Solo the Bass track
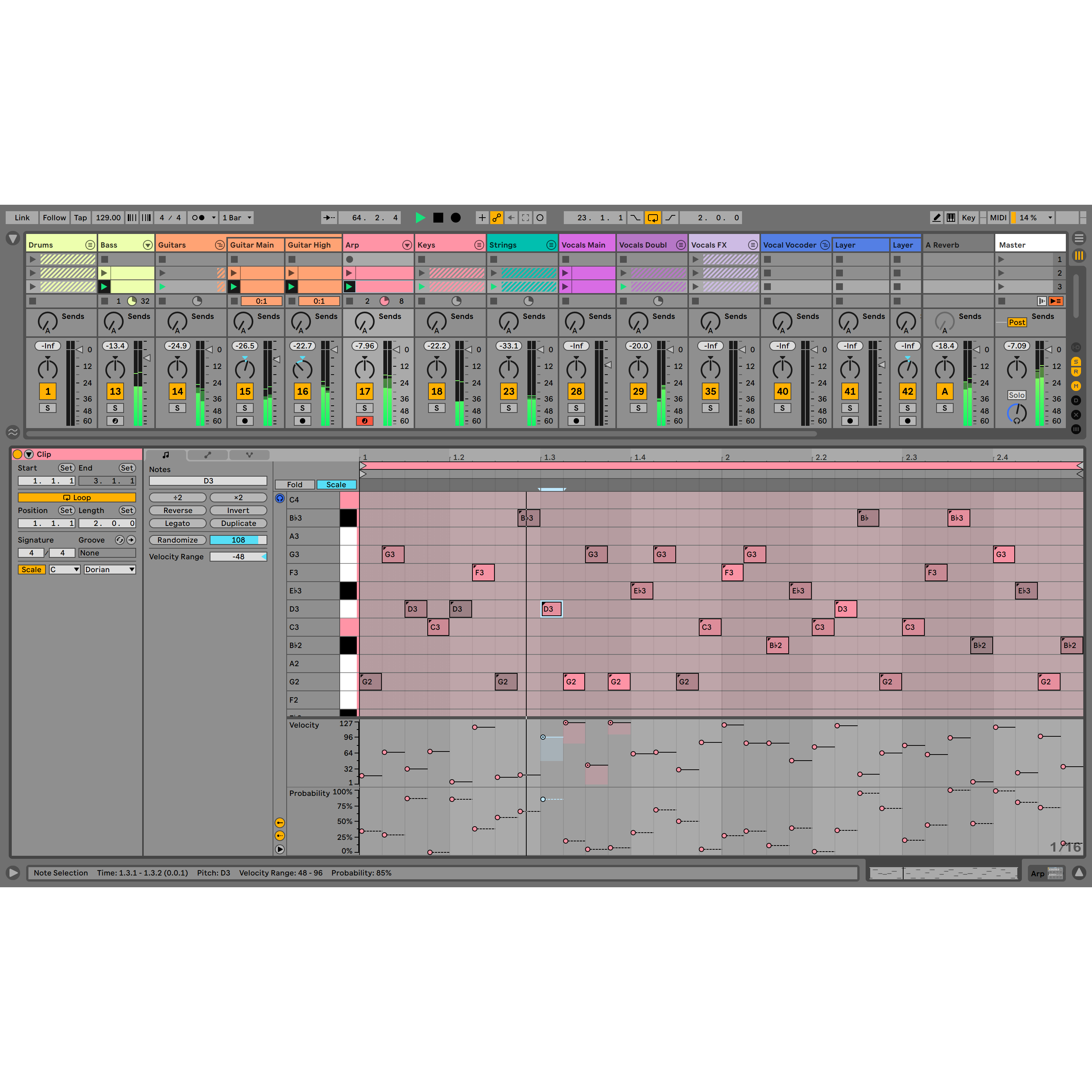This screenshot has height=1092, width=1092. 115,408
